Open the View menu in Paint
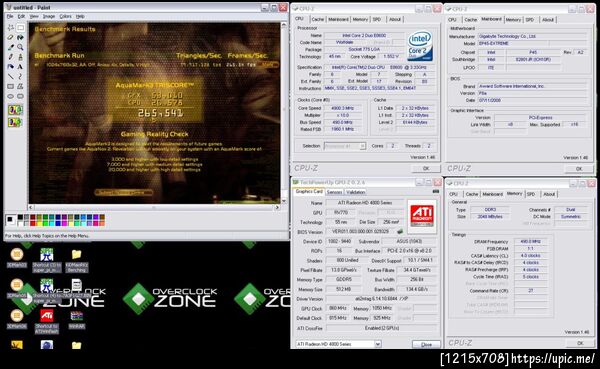The image size is (600, 369). tap(34, 16)
